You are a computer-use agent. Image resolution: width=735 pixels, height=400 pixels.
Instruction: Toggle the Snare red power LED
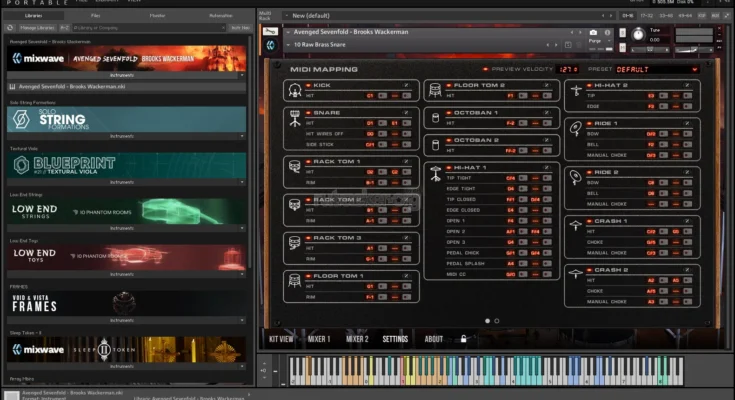pos(308,113)
